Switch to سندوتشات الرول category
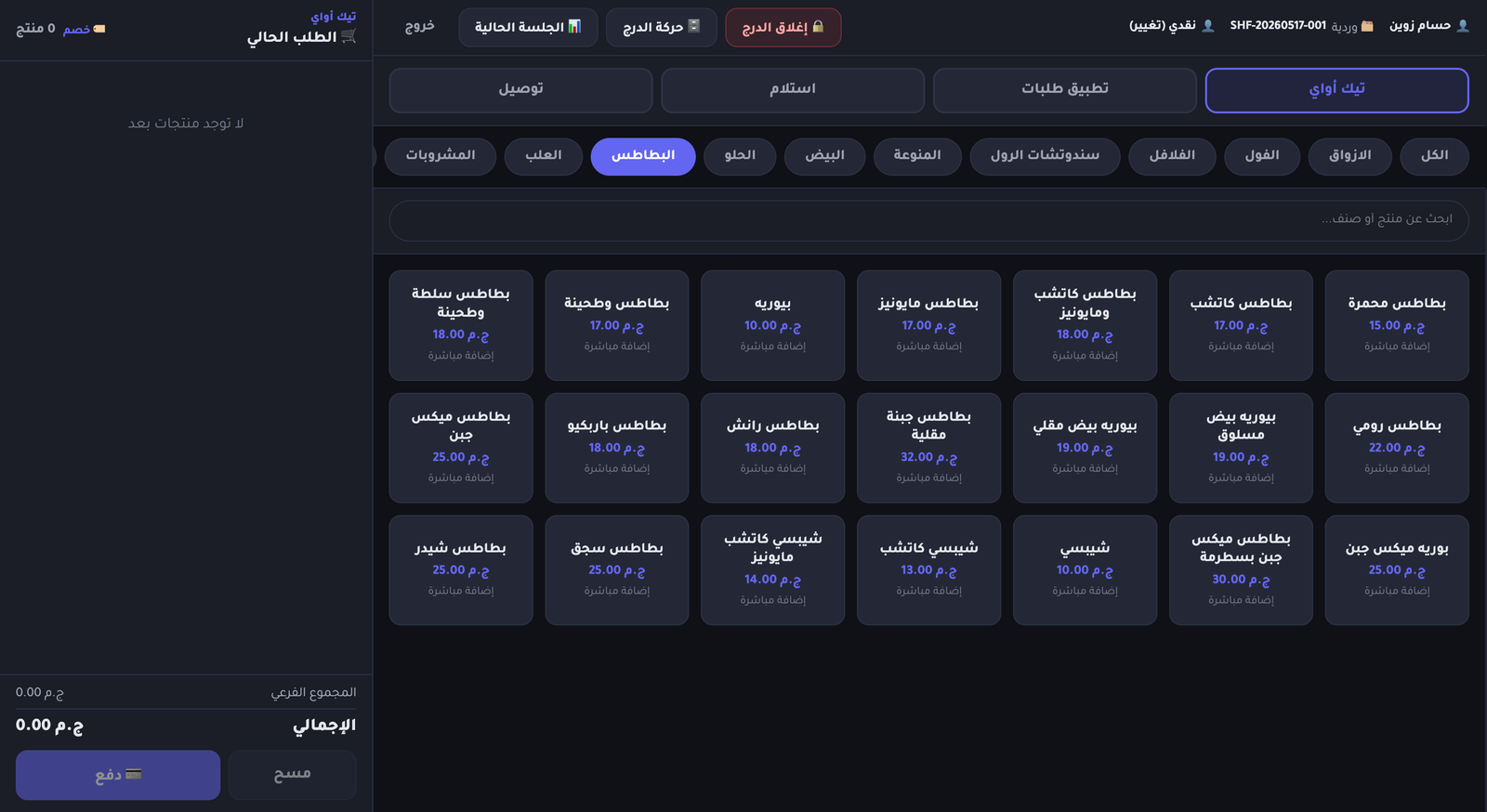Image resolution: width=1487 pixels, height=812 pixels. click(x=1045, y=155)
